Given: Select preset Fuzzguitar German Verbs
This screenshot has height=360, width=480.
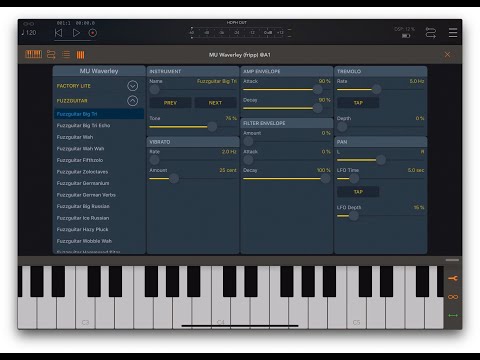Looking at the screenshot, I should [x=99, y=195].
